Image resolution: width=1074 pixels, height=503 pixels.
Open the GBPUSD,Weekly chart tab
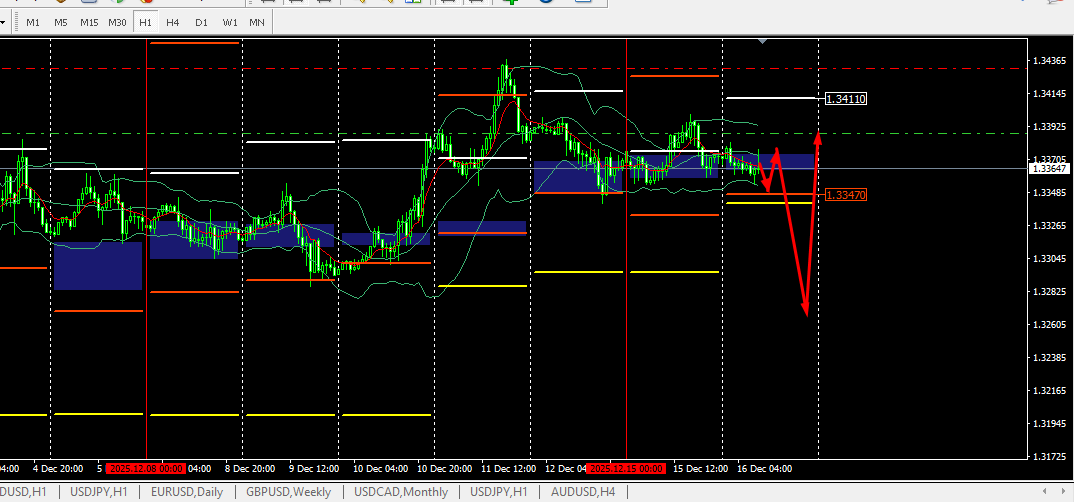288,492
